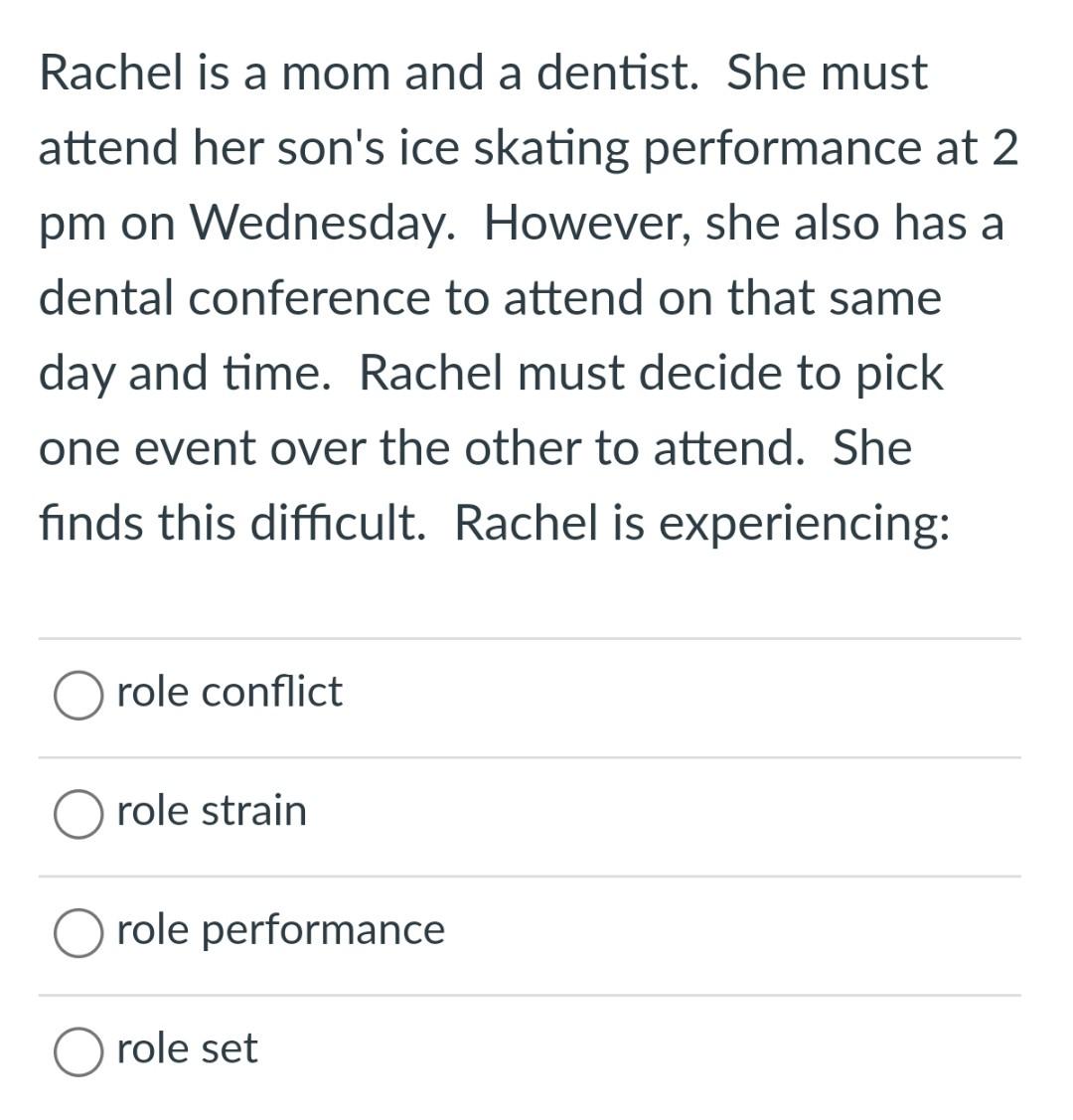Click the word 'However' in the question
Screen dimensions: 1073x1120
coord(585,223)
